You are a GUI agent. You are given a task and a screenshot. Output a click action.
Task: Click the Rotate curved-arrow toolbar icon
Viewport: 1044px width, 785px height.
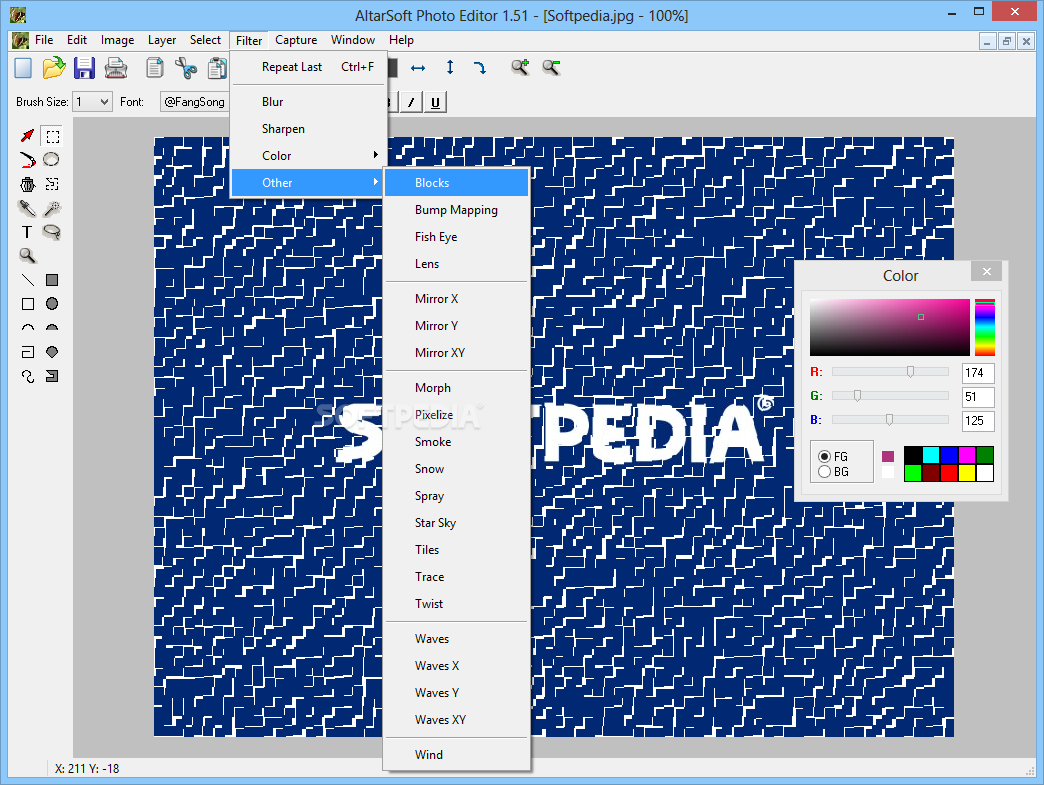[479, 67]
